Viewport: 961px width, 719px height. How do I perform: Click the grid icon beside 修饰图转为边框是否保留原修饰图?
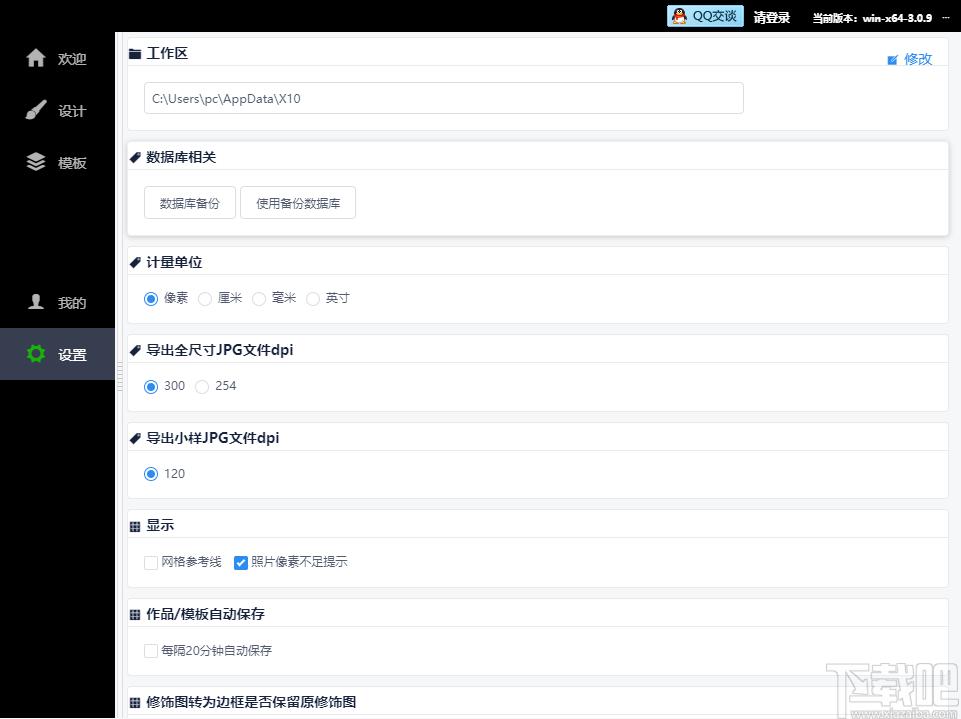coord(135,703)
